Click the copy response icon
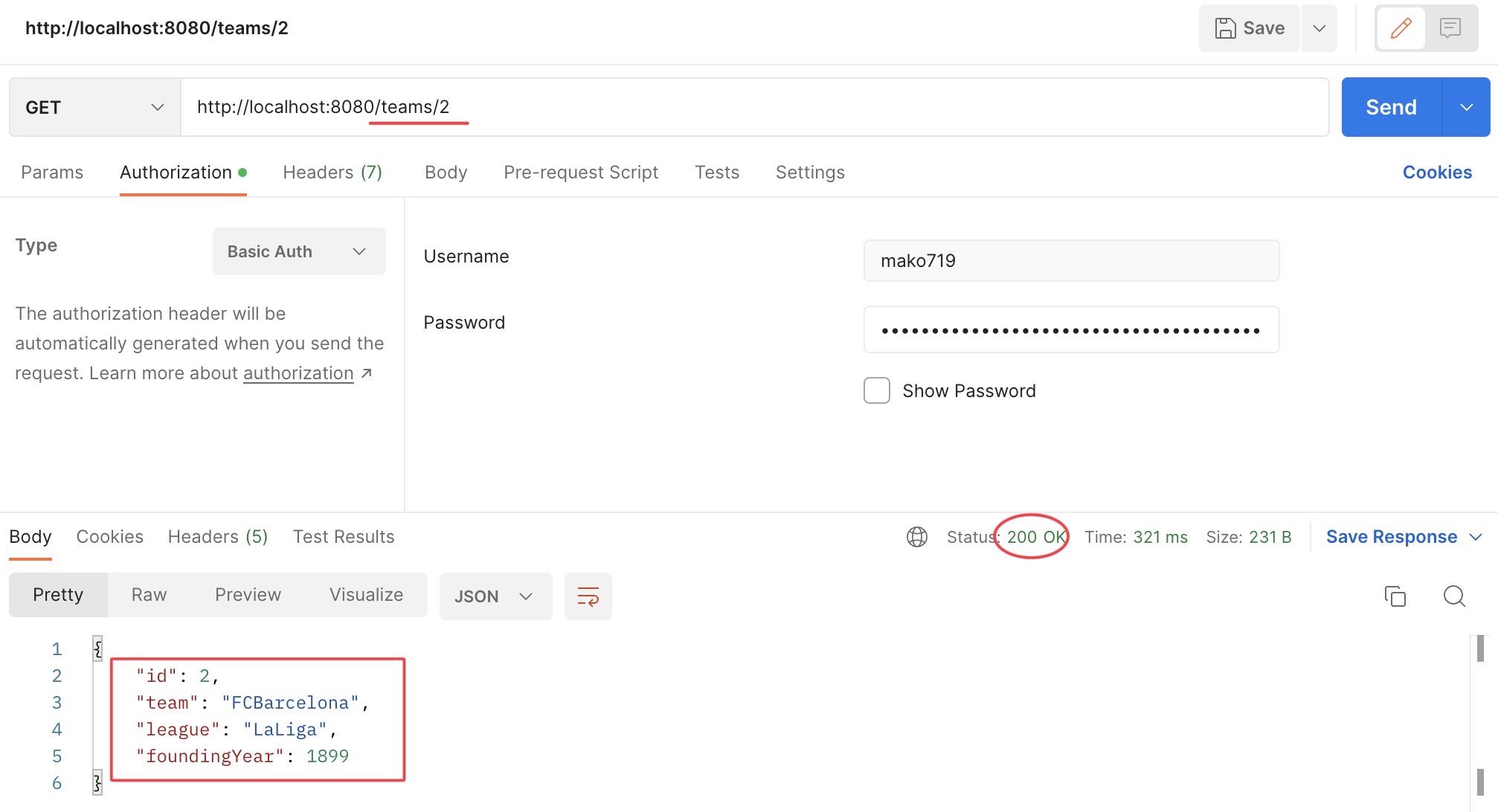The height and width of the screenshot is (812, 1498). coord(1395,596)
